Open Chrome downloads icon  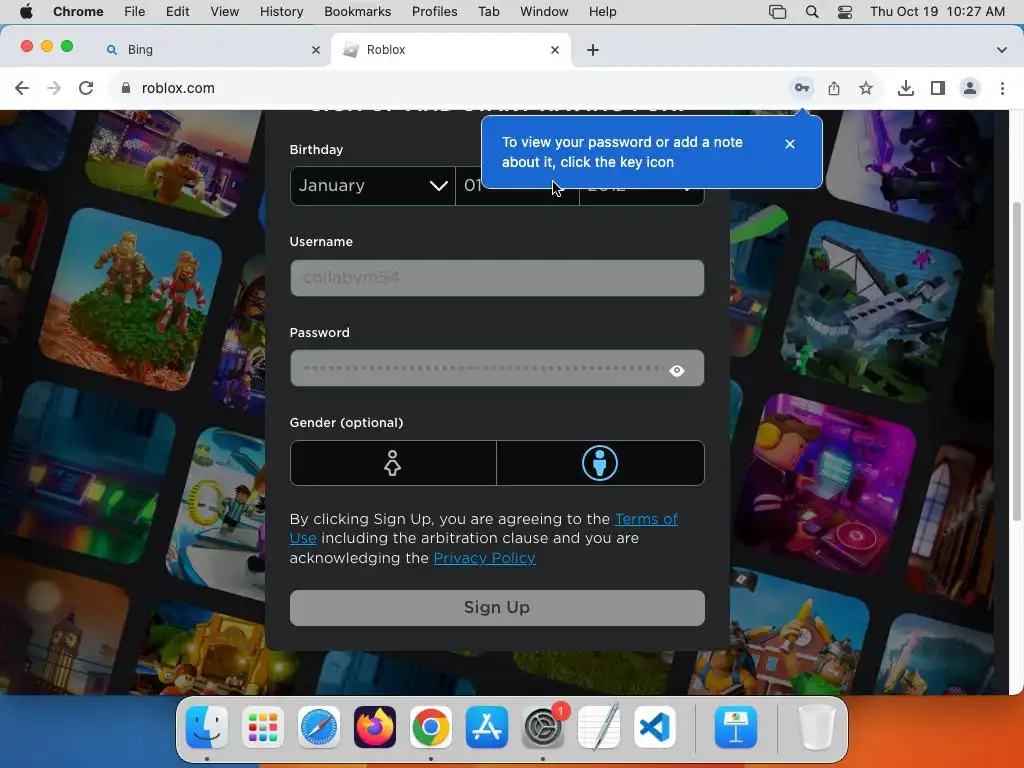click(x=906, y=88)
